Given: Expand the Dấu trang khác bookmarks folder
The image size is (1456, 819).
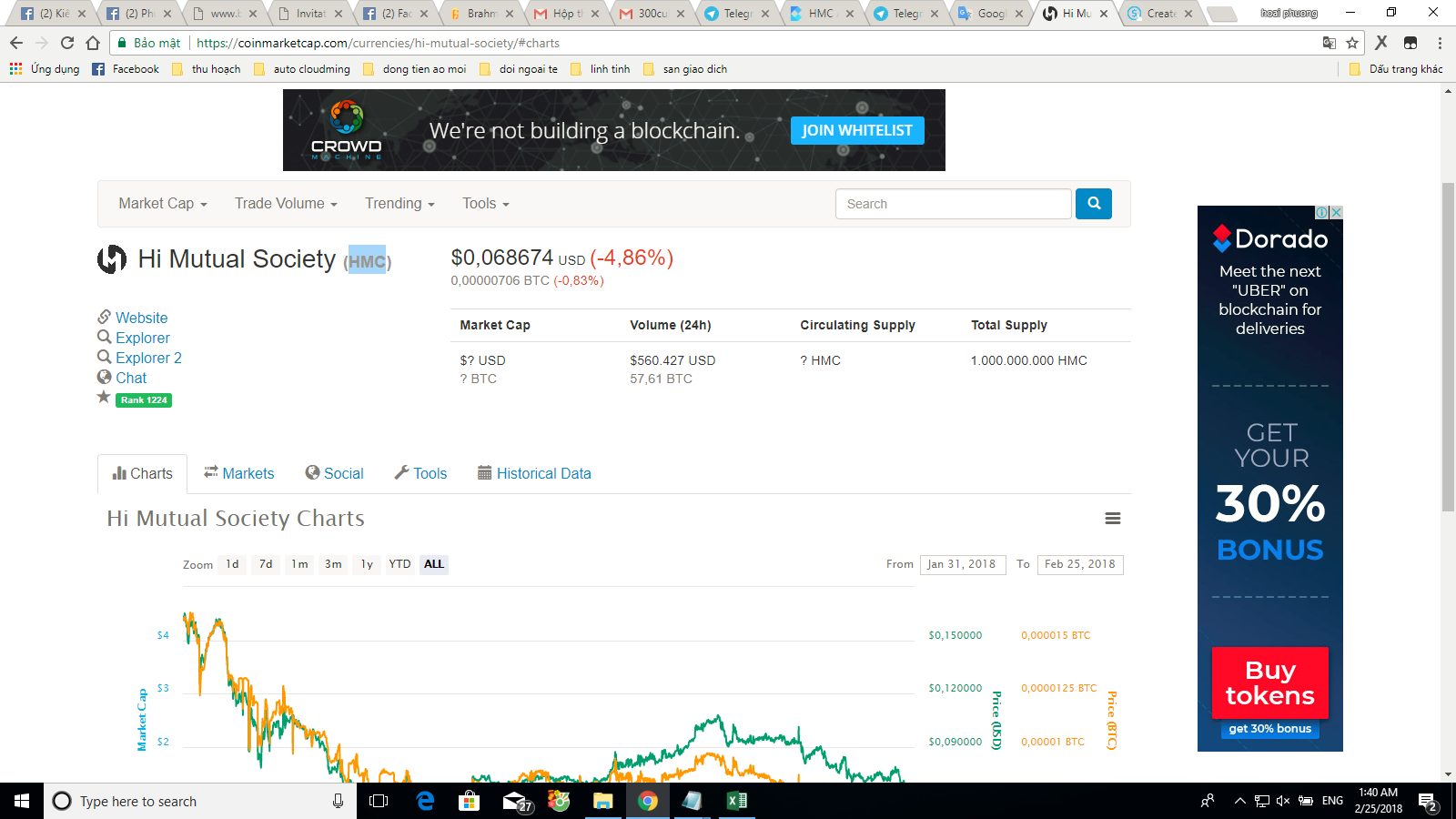Looking at the screenshot, I should (x=1397, y=69).
